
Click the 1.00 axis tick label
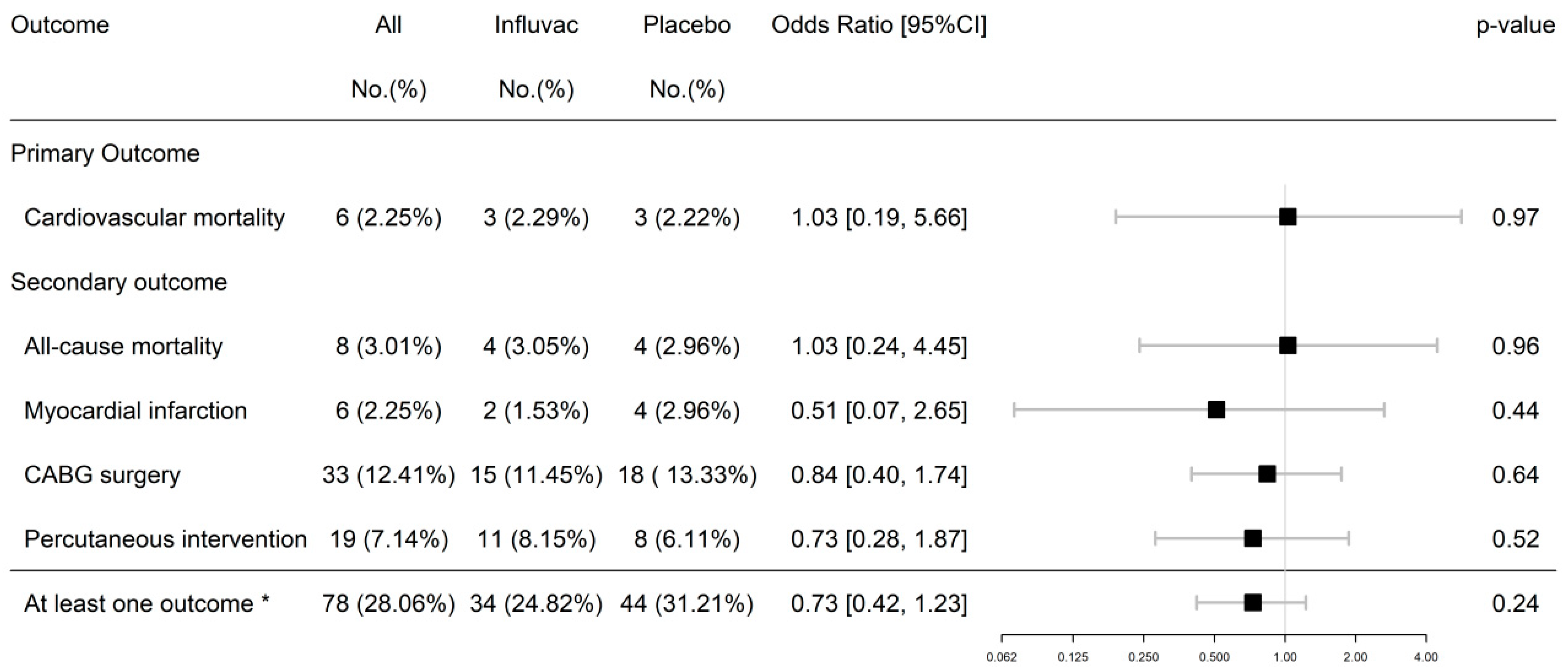1284,657
